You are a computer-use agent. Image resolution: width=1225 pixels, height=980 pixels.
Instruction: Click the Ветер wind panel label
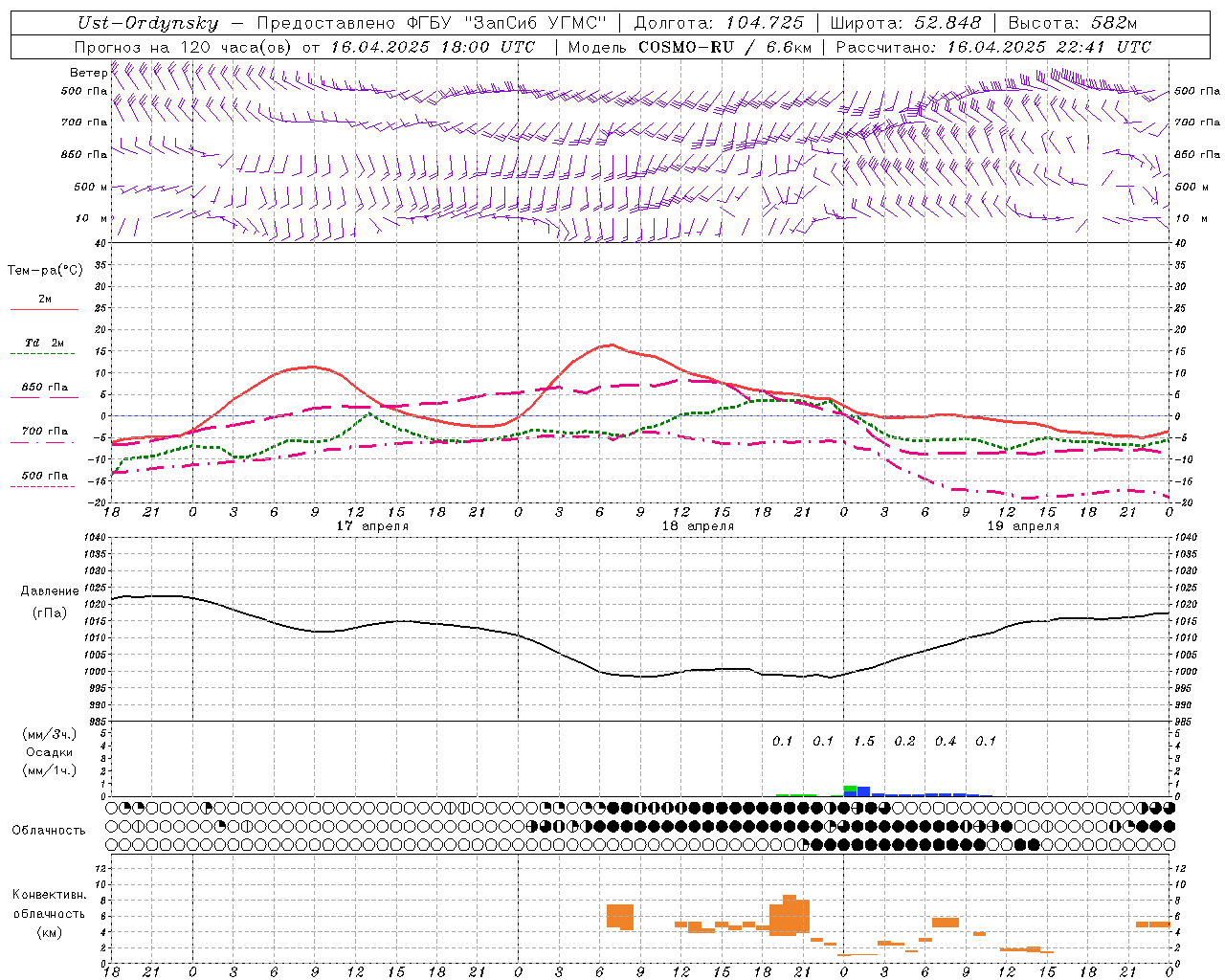[88, 73]
